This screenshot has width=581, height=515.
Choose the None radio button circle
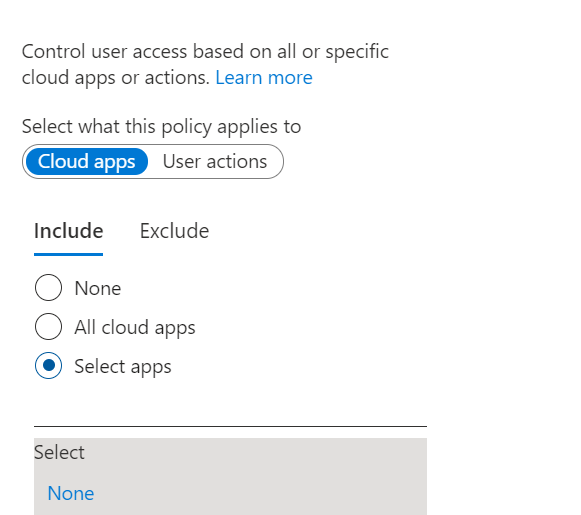[x=49, y=288]
